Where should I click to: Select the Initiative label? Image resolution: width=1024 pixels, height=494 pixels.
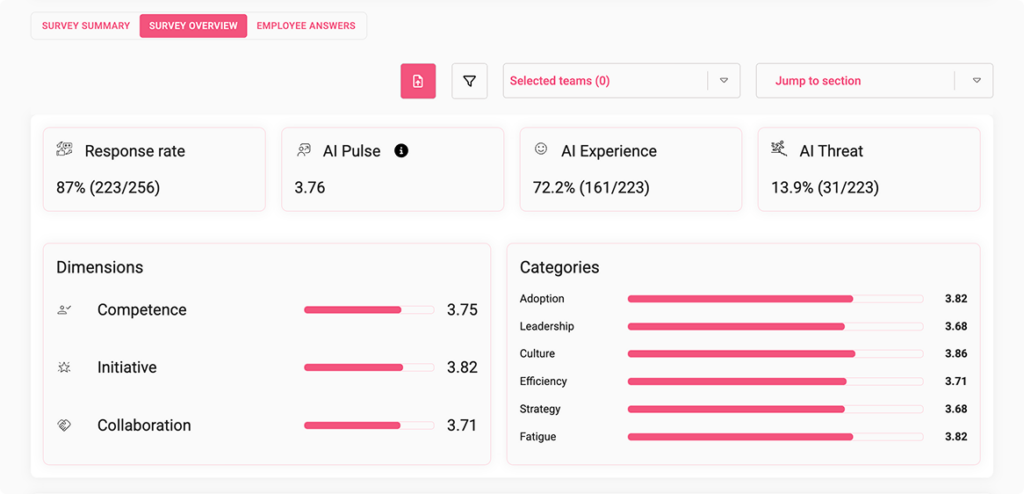(x=127, y=367)
